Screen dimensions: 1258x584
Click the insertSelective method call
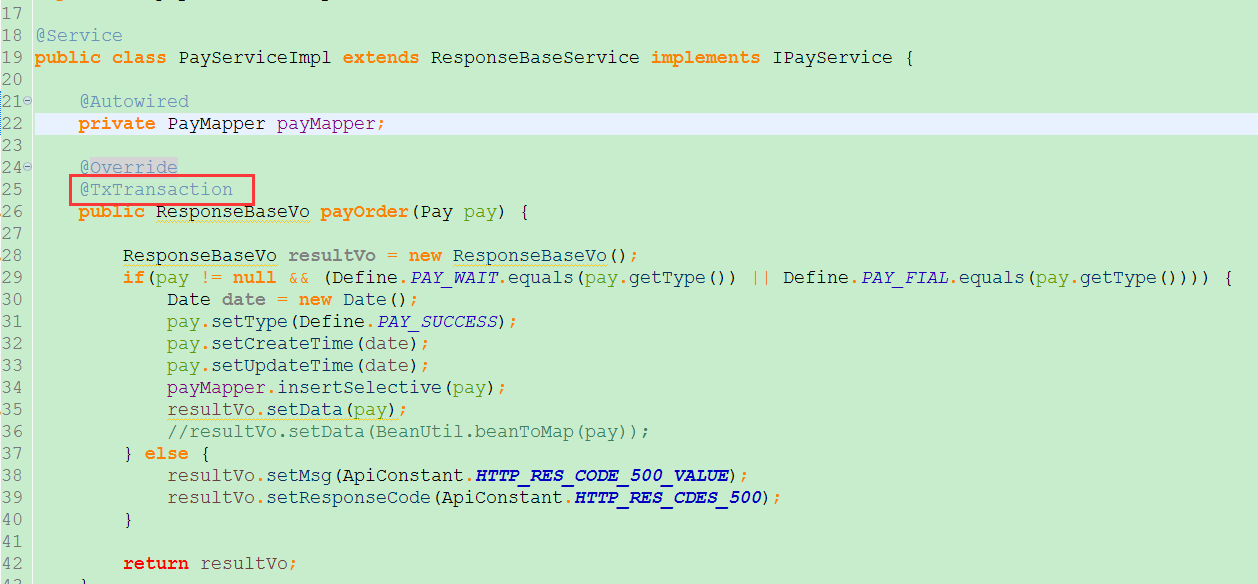coord(359,387)
